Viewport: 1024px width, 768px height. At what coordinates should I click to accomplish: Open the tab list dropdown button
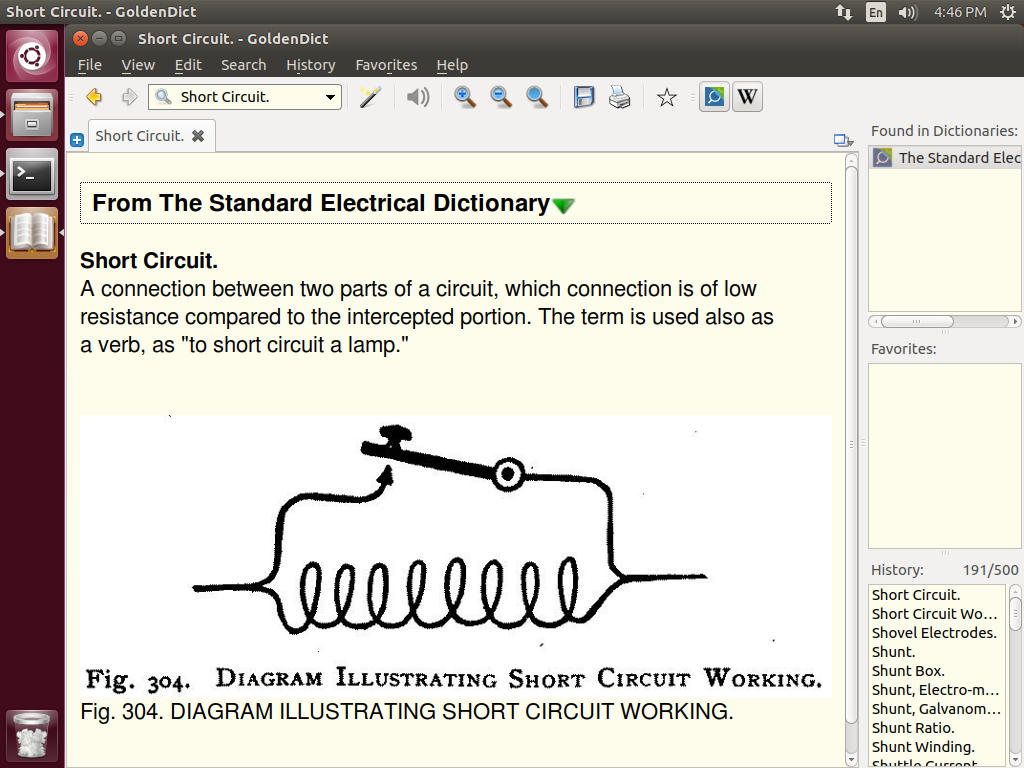tap(842, 141)
